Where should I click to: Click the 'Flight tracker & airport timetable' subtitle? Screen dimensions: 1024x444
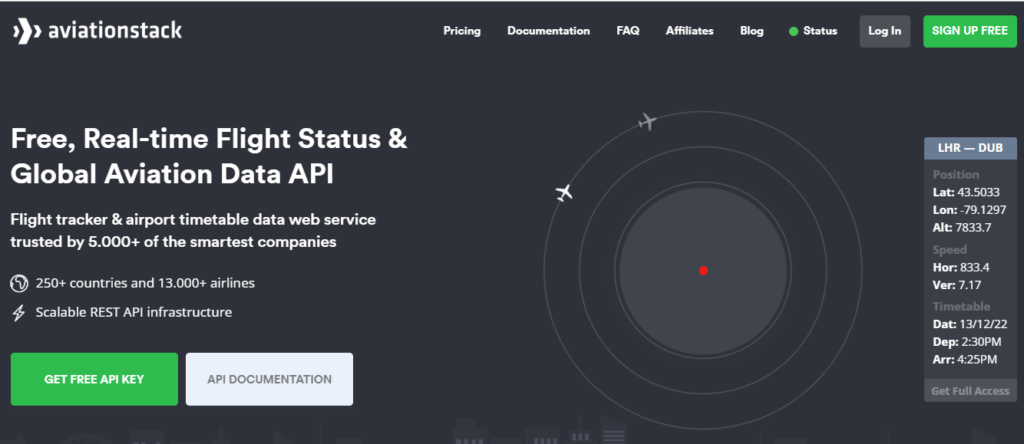click(x=193, y=230)
